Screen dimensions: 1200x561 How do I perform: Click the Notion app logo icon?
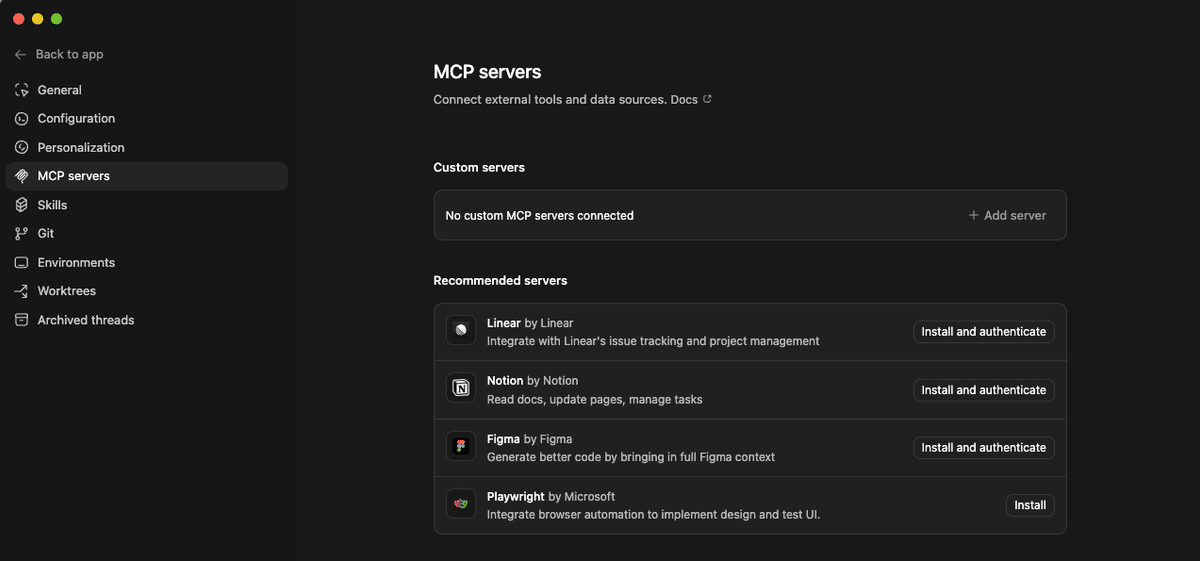(461, 389)
